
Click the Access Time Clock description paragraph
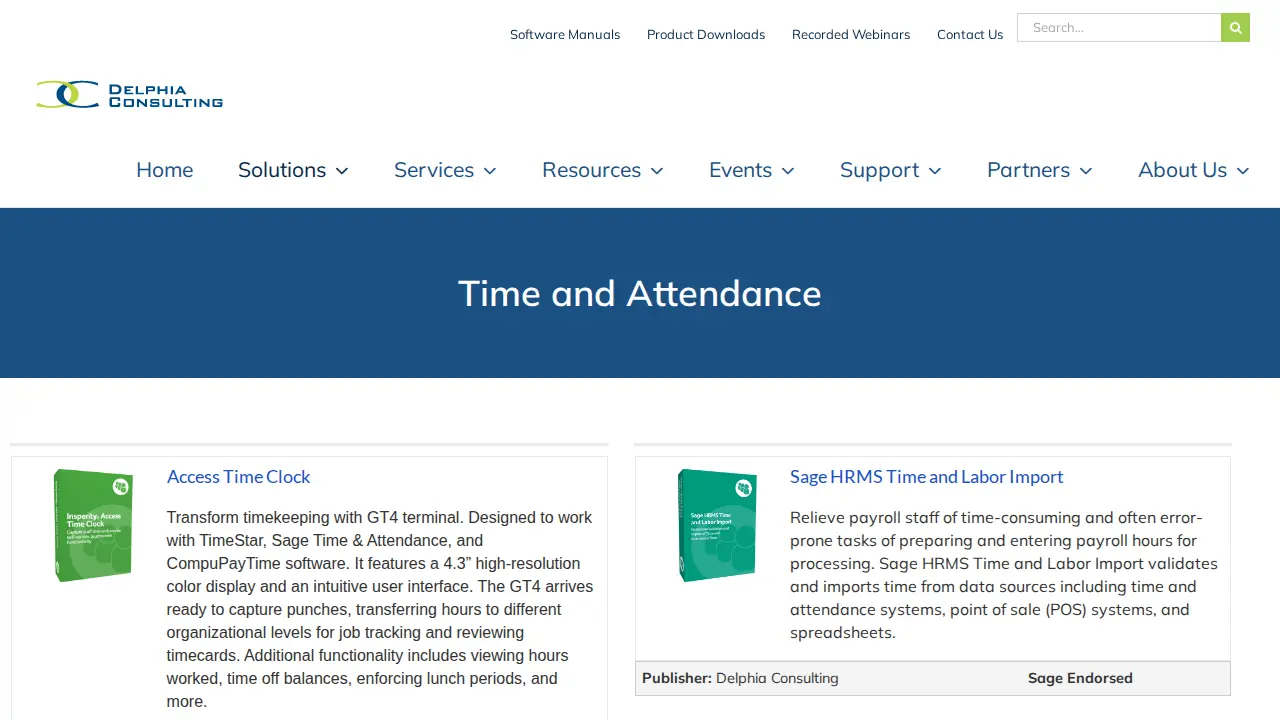pyautogui.click(x=380, y=609)
